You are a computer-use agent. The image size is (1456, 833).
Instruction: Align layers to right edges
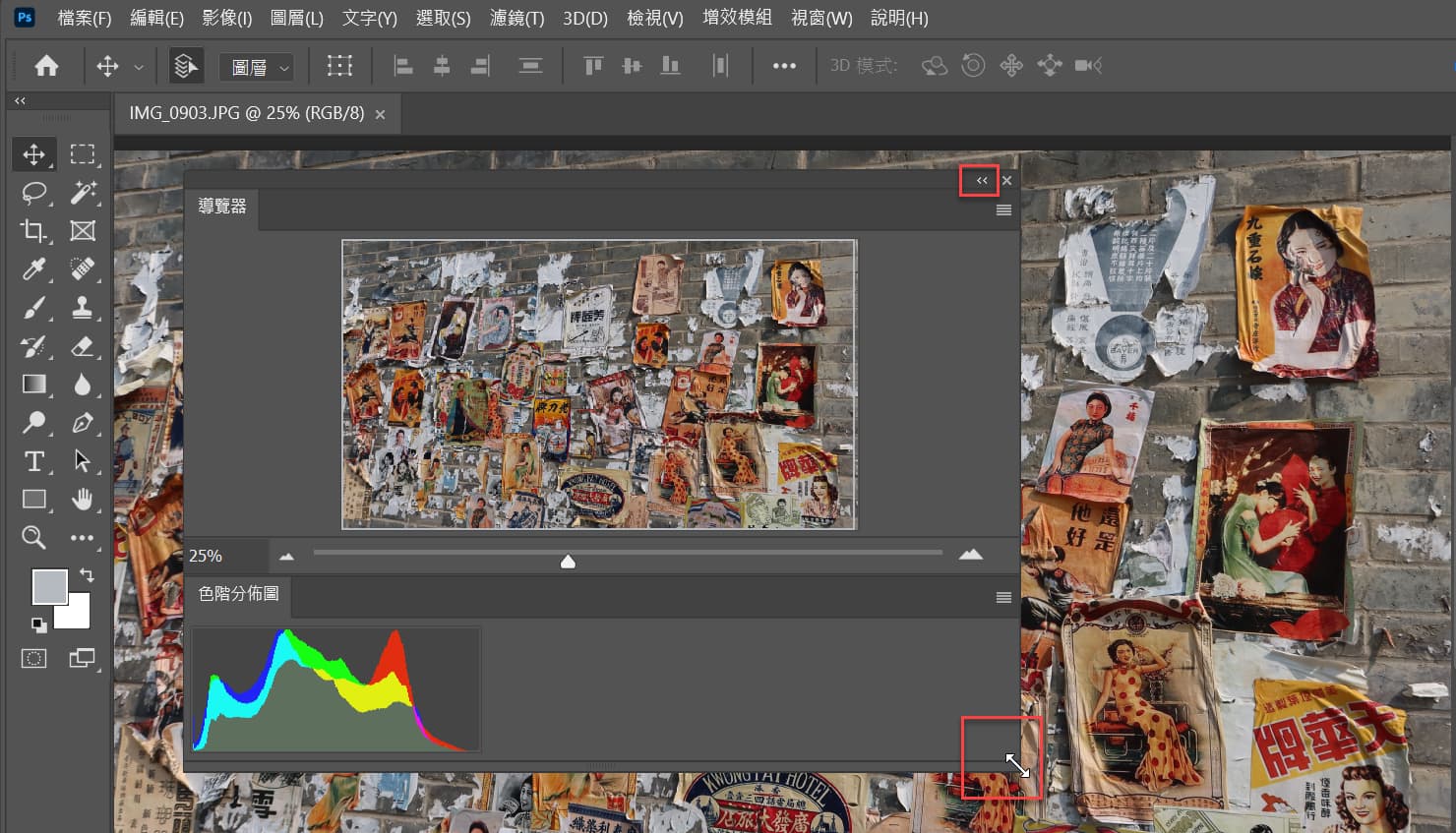480,66
